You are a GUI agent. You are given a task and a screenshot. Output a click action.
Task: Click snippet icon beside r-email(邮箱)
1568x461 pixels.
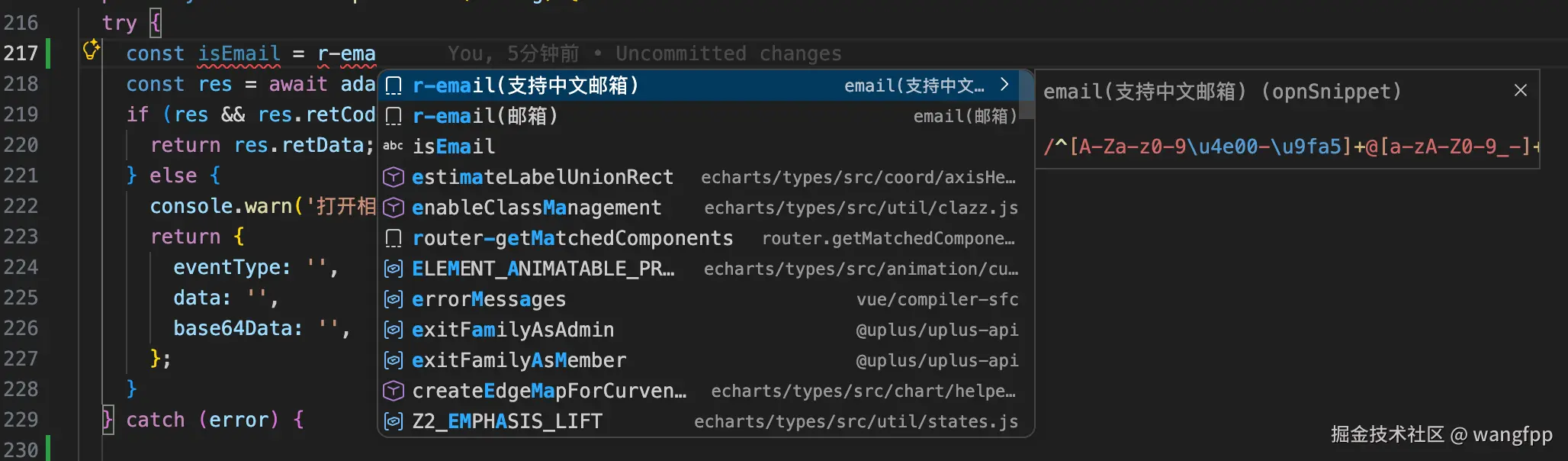point(394,116)
